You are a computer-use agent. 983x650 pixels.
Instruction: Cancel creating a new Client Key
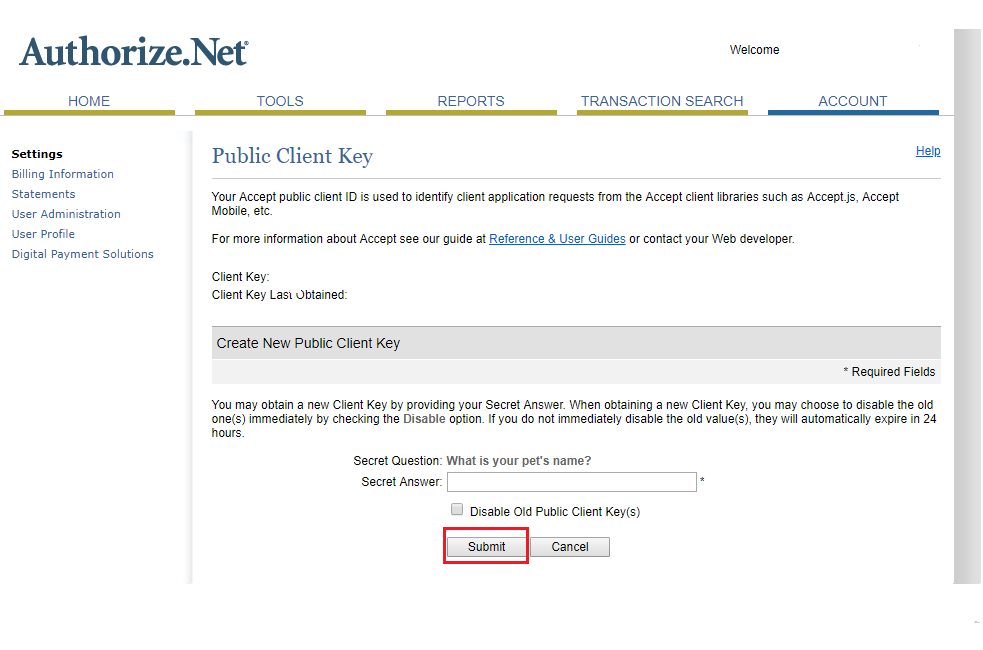pyautogui.click(x=569, y=546)
